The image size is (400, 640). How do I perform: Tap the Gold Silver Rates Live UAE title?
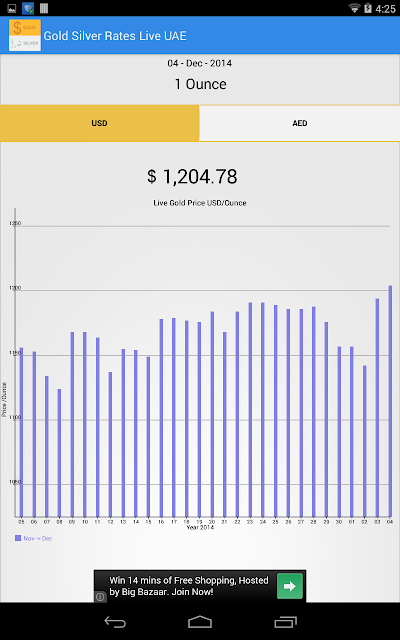(115, 36)
